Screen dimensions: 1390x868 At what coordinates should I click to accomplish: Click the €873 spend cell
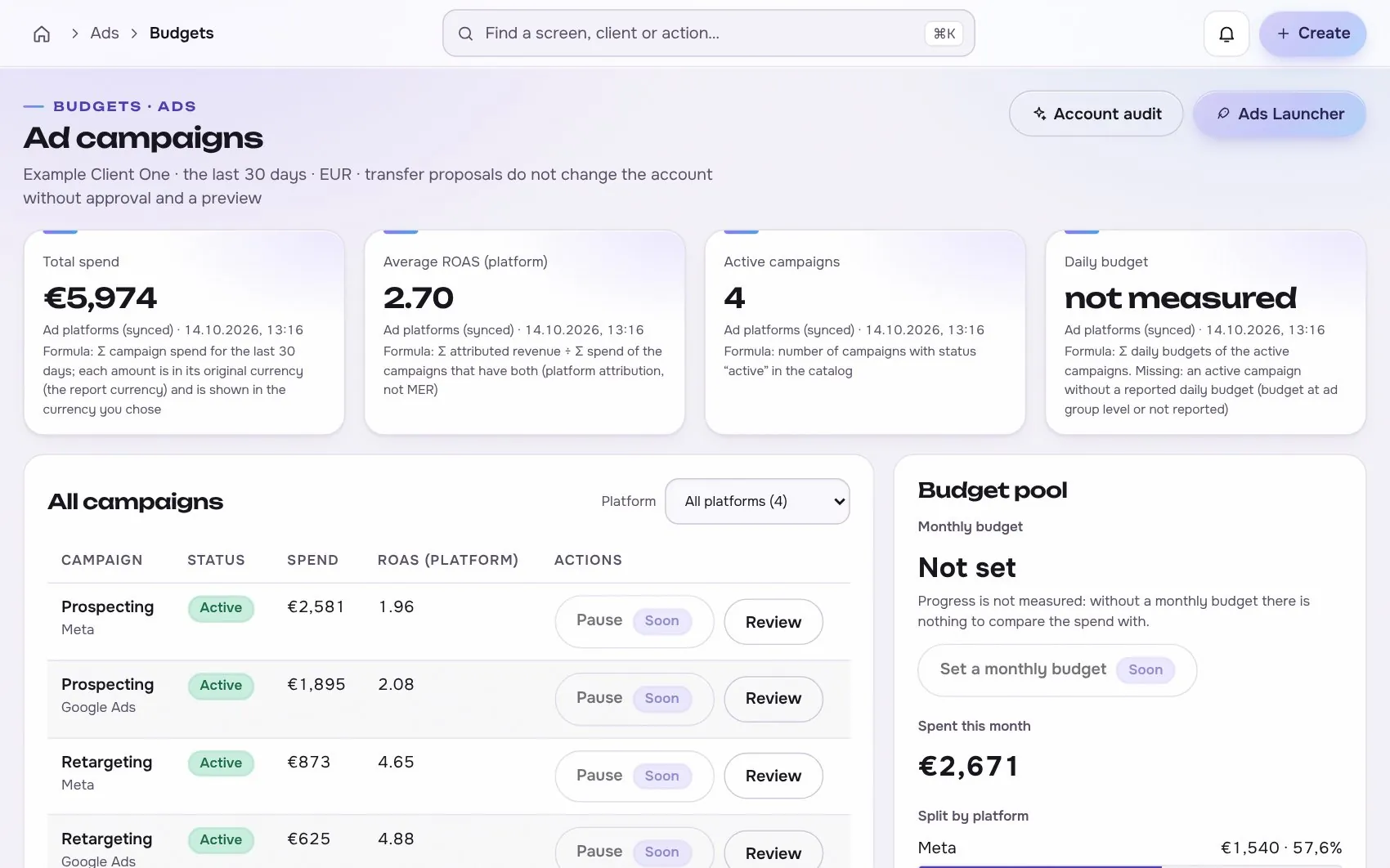309,763
